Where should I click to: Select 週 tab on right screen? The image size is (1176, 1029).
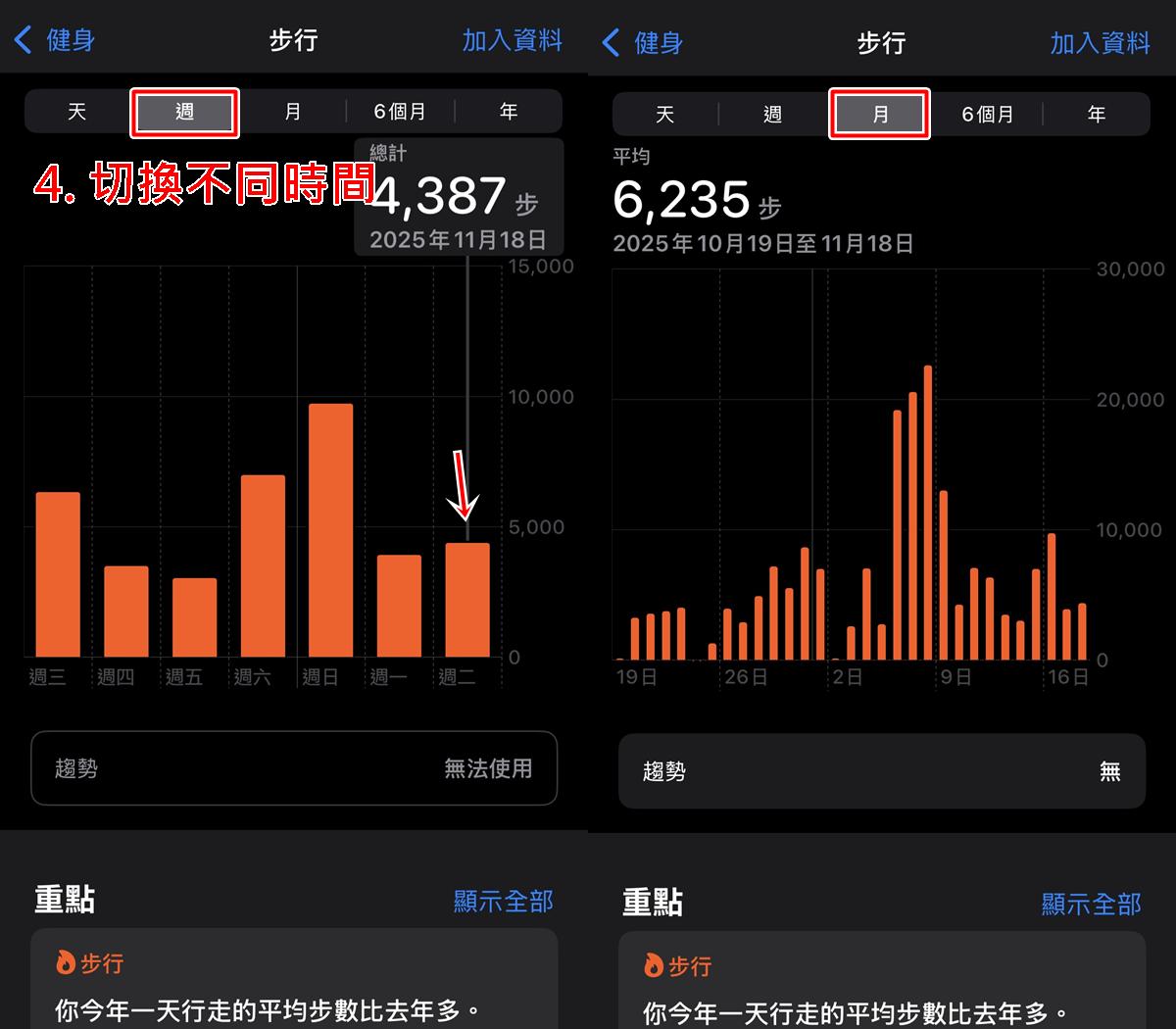(x=772, y=115)
